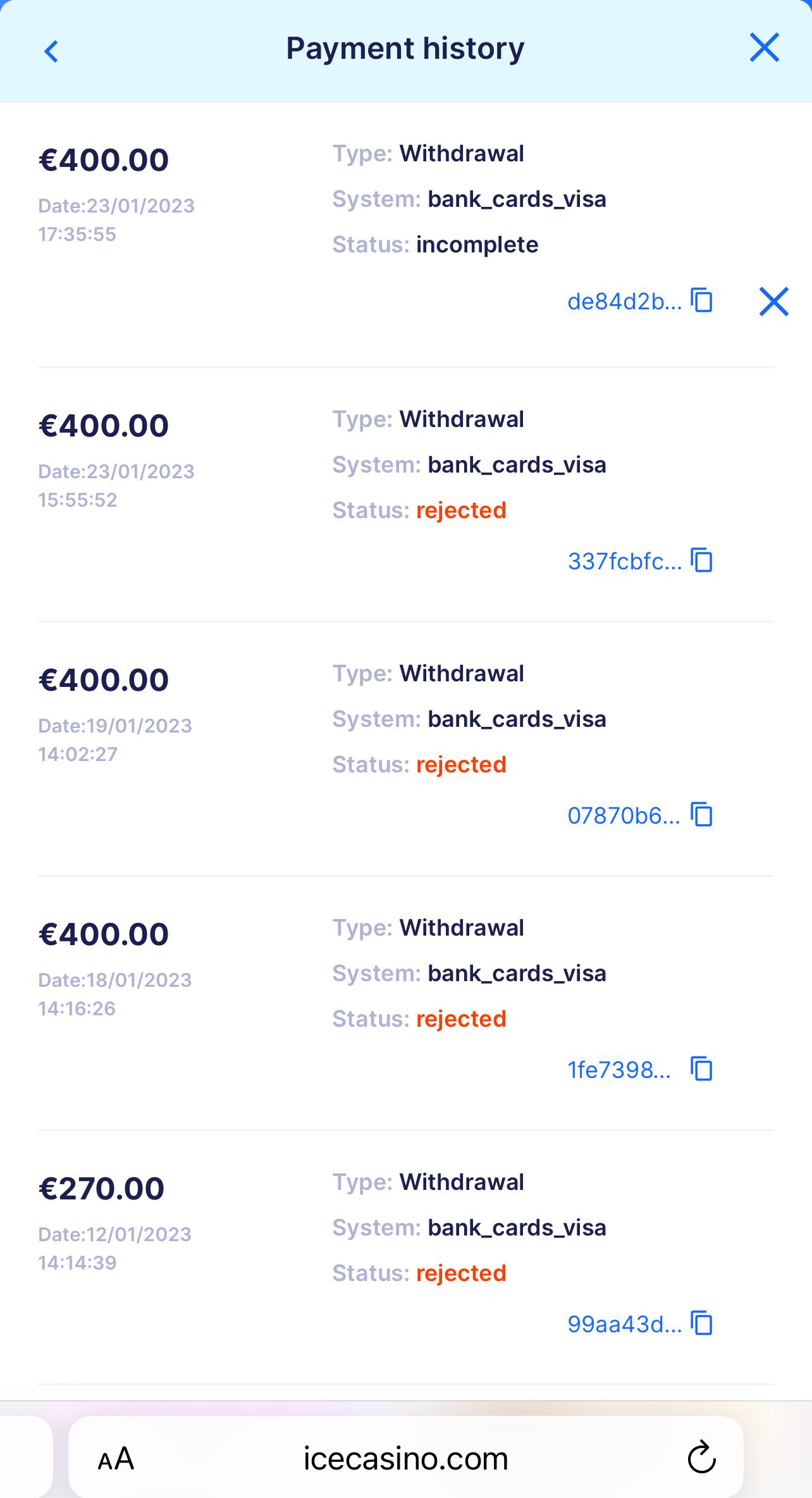Copy transaction ID 1fe7398

(702, 1069)
